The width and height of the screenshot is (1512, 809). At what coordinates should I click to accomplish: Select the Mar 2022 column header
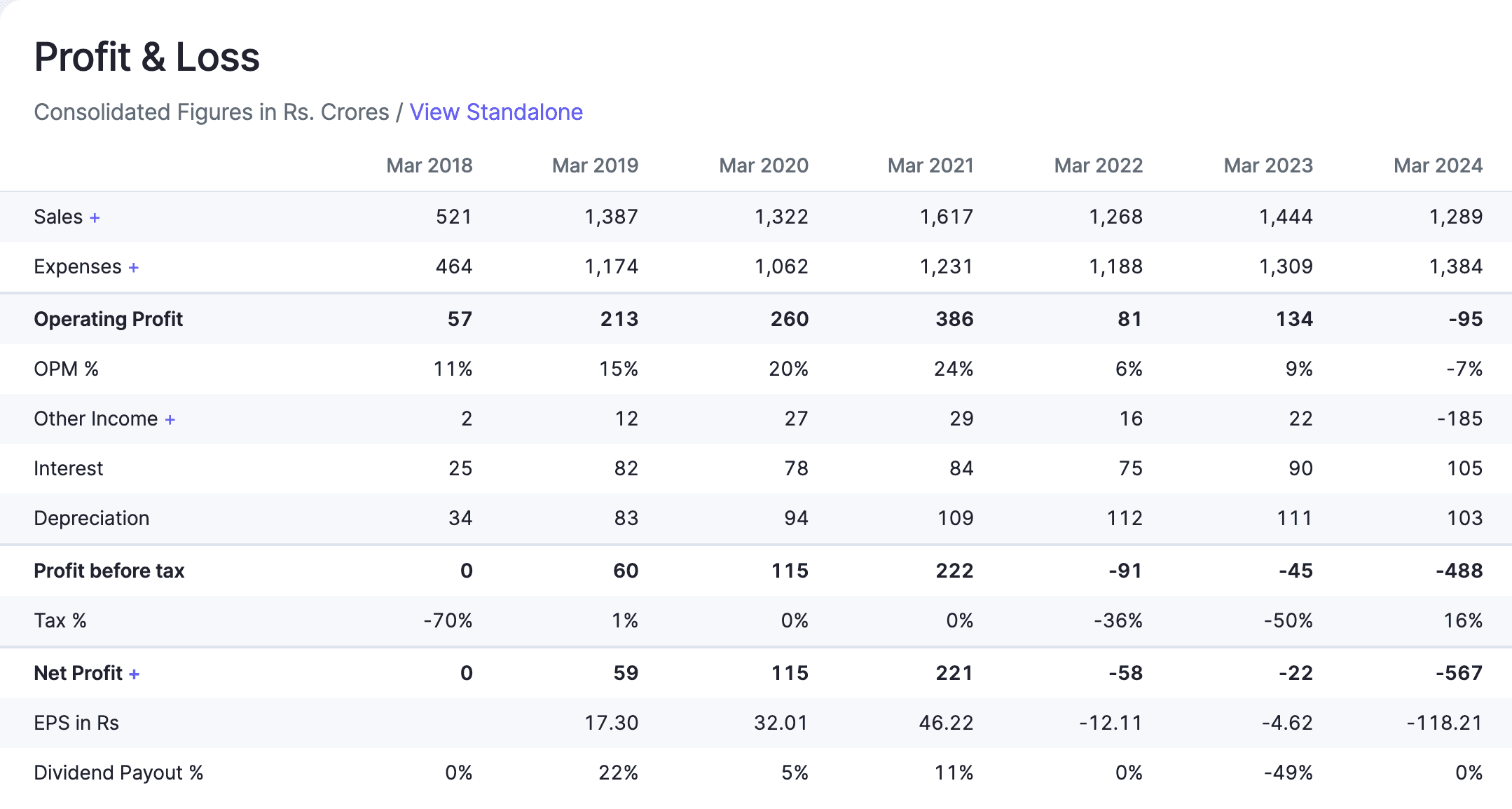tap(1097, 165)
